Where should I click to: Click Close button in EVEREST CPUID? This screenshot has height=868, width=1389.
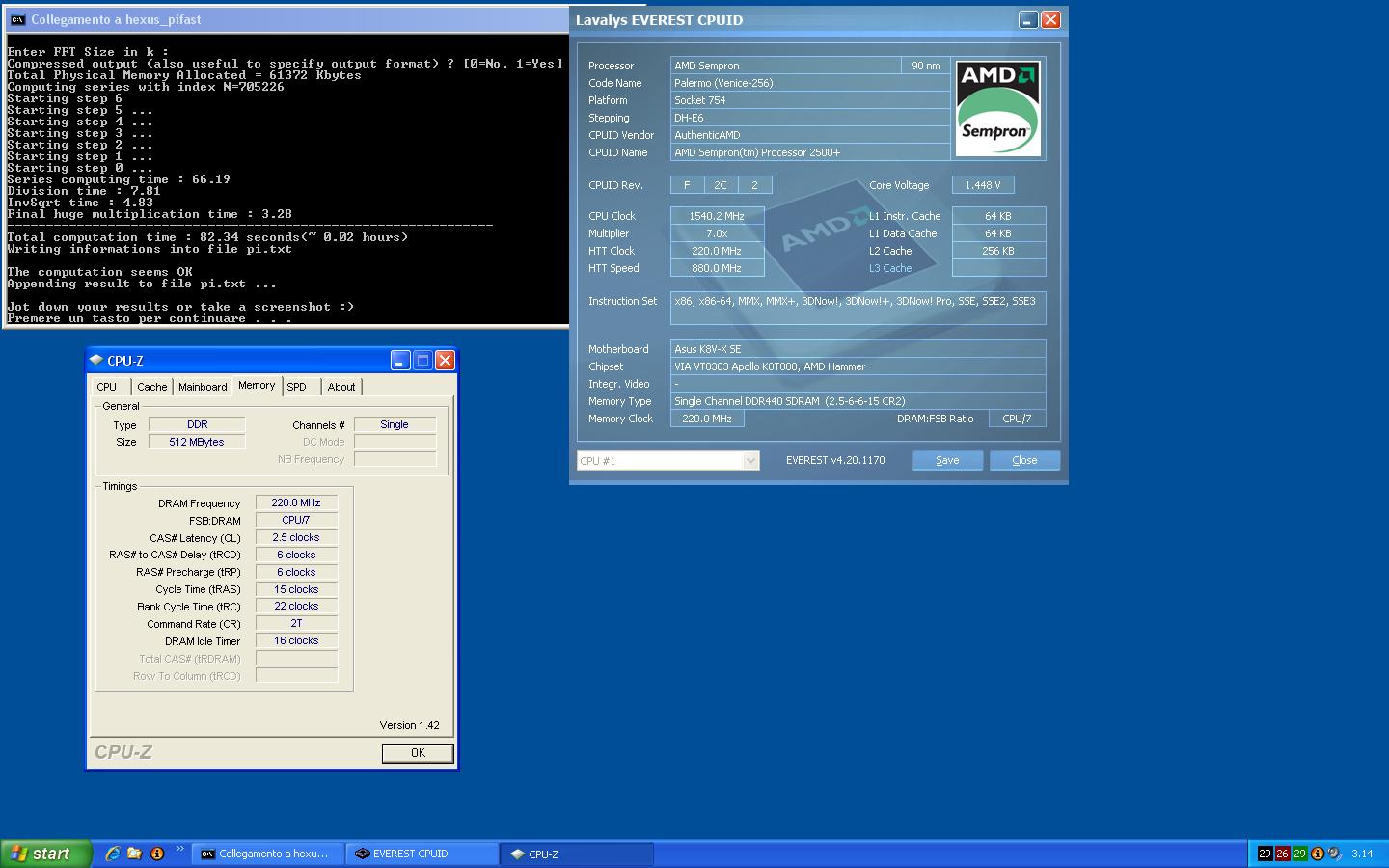point(1024,460)
